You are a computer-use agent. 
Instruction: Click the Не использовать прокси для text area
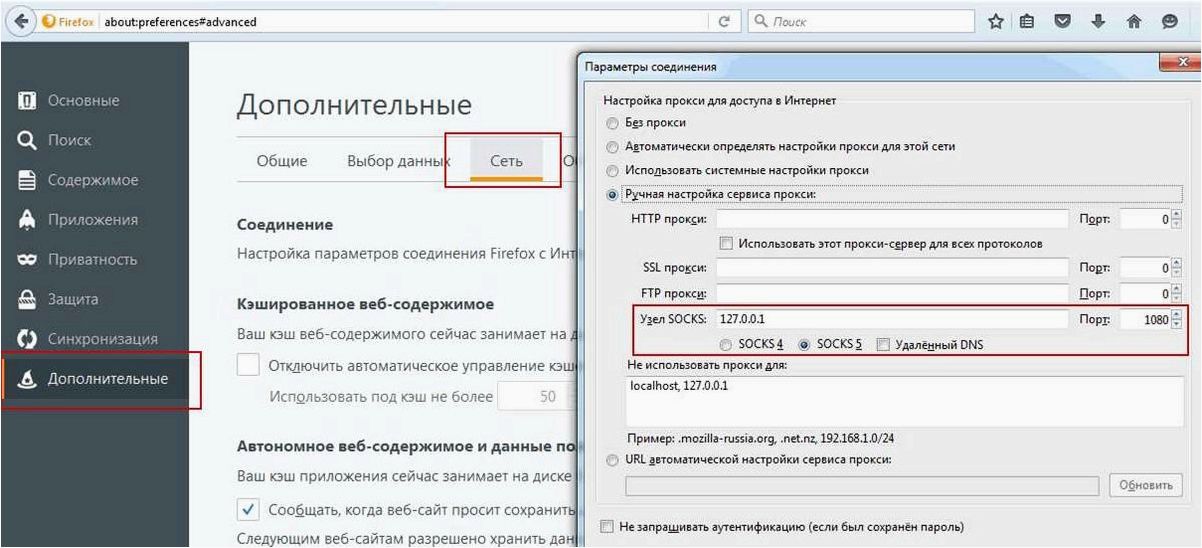(904, 401)
